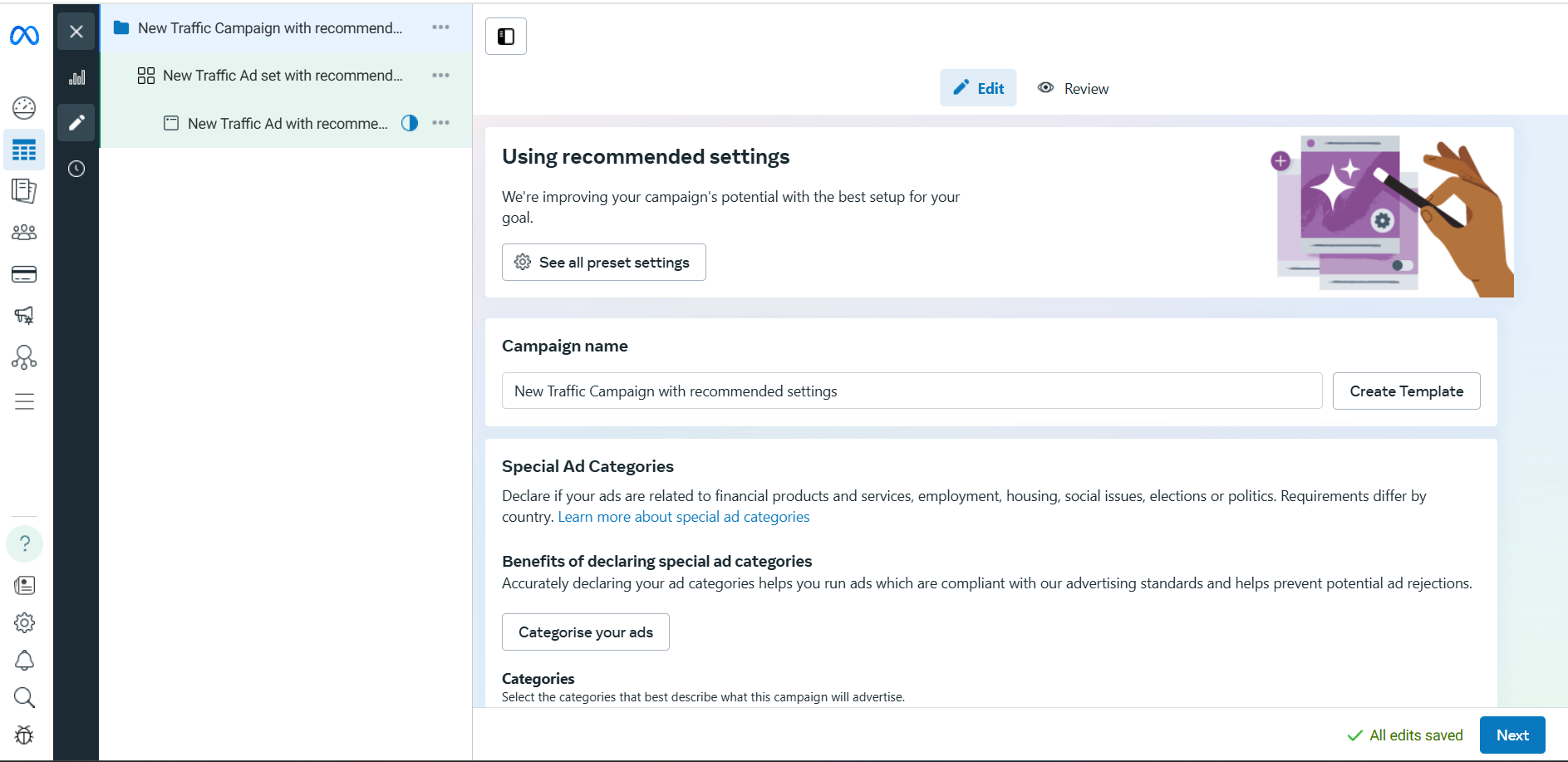Viewport: 1568px width, 762px height.
Task: Click Special Ad Categories heading
Action: [x=587, y=466]
